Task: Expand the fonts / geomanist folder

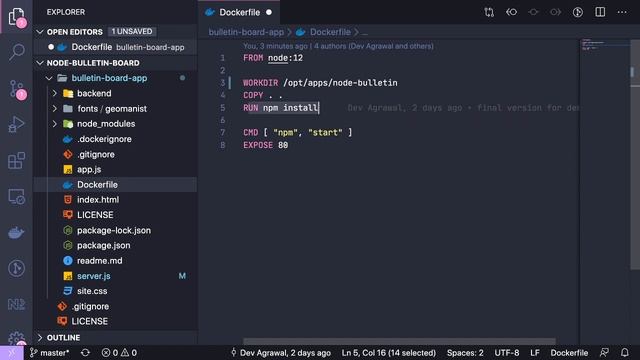Action: pos(55,109)
